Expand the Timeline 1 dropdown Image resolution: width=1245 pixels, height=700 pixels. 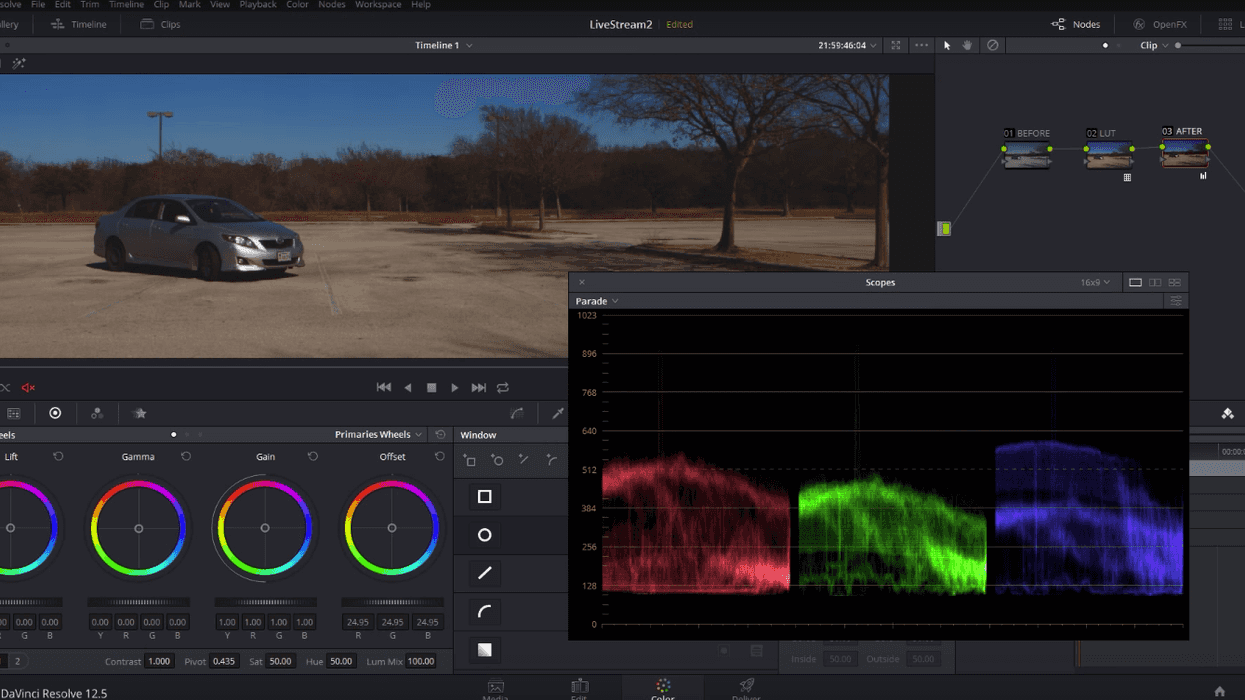[x=444, y=45]
